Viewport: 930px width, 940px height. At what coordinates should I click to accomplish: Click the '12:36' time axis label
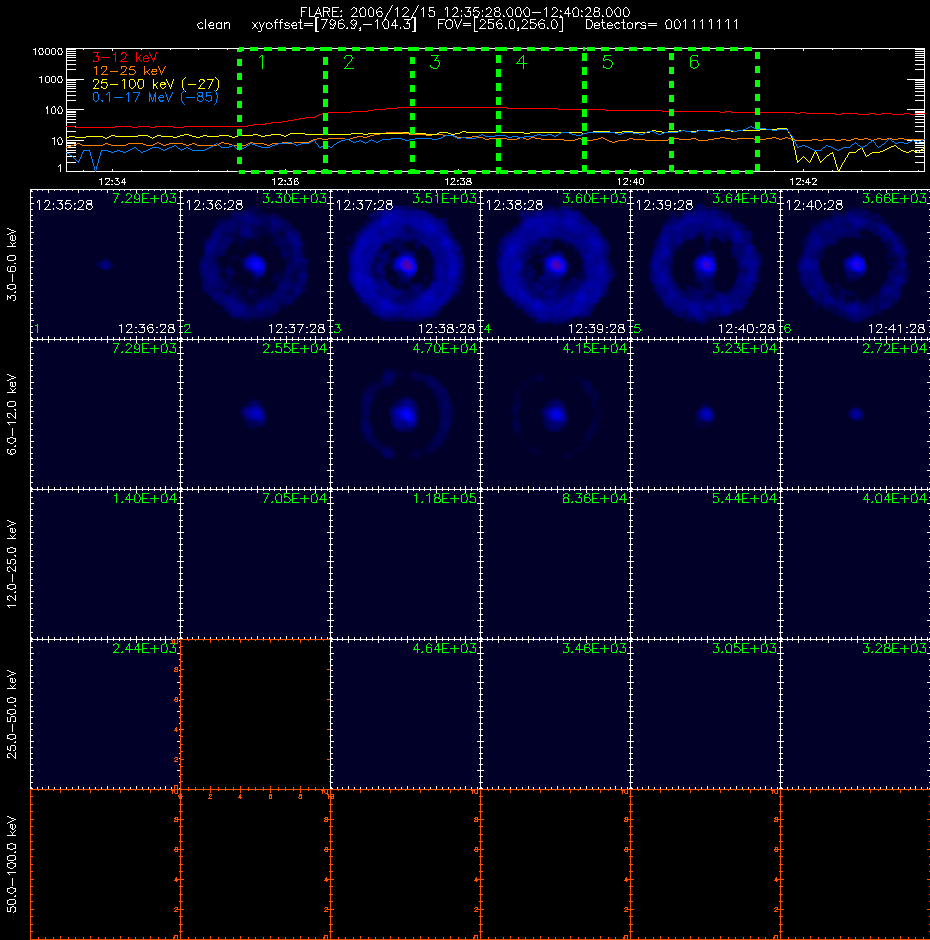285,181
